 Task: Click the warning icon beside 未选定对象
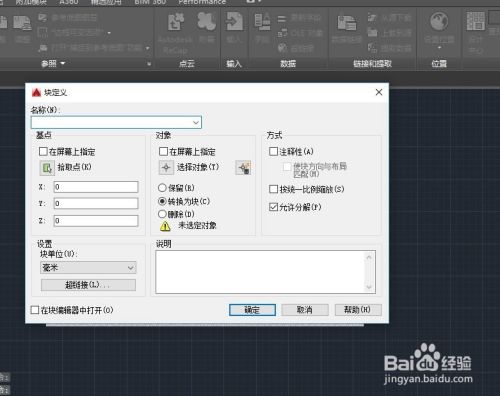tap(165, 226)
